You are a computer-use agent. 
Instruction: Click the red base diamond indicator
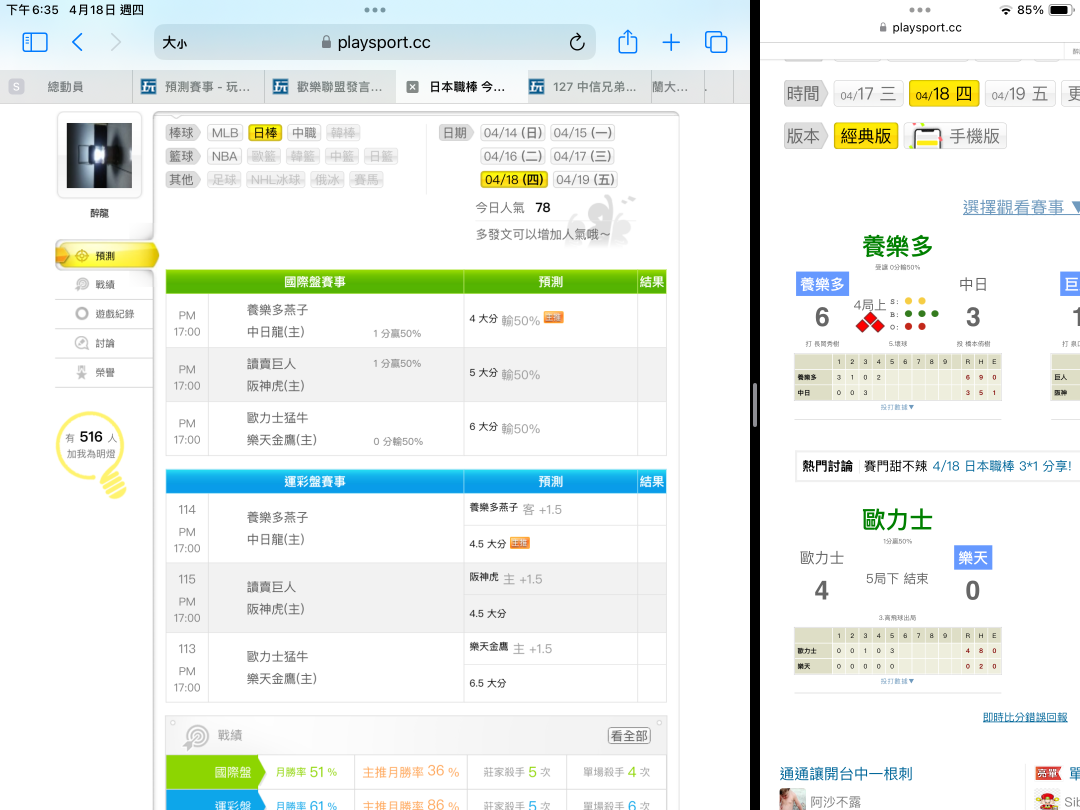pyautogui.click(x=869, y=322)
